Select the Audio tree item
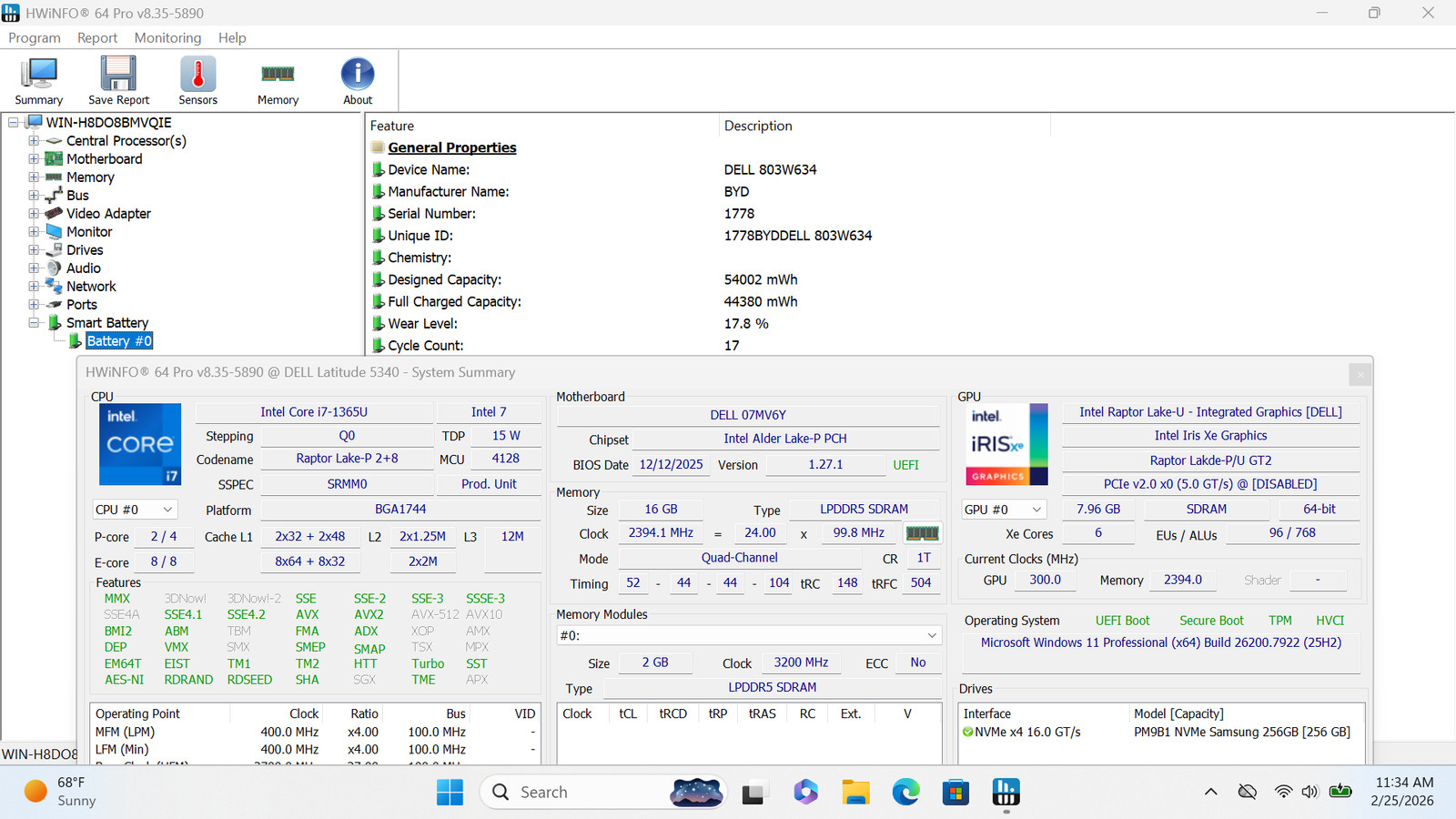The height and width of the screenshot is (819, 1456). click(84, 268)
